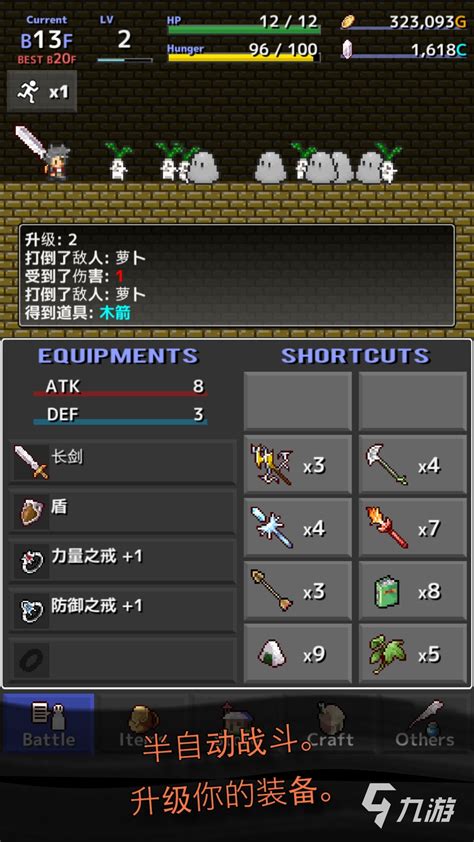474x842 pixels.
Task: Select the 长剑 long sword equipment slot
Action: click(122, 462)
